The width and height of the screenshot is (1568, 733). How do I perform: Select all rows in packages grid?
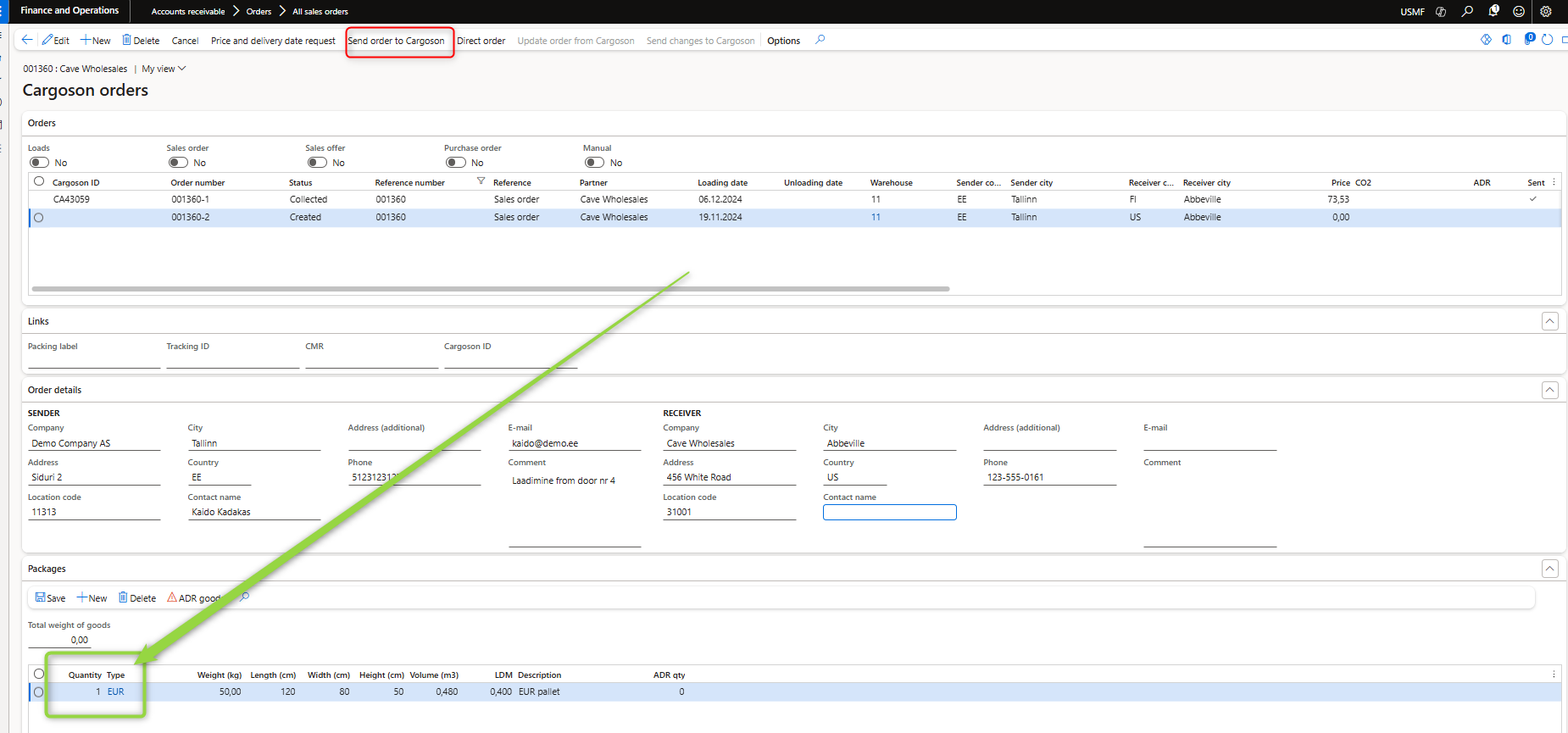point(39,674)
